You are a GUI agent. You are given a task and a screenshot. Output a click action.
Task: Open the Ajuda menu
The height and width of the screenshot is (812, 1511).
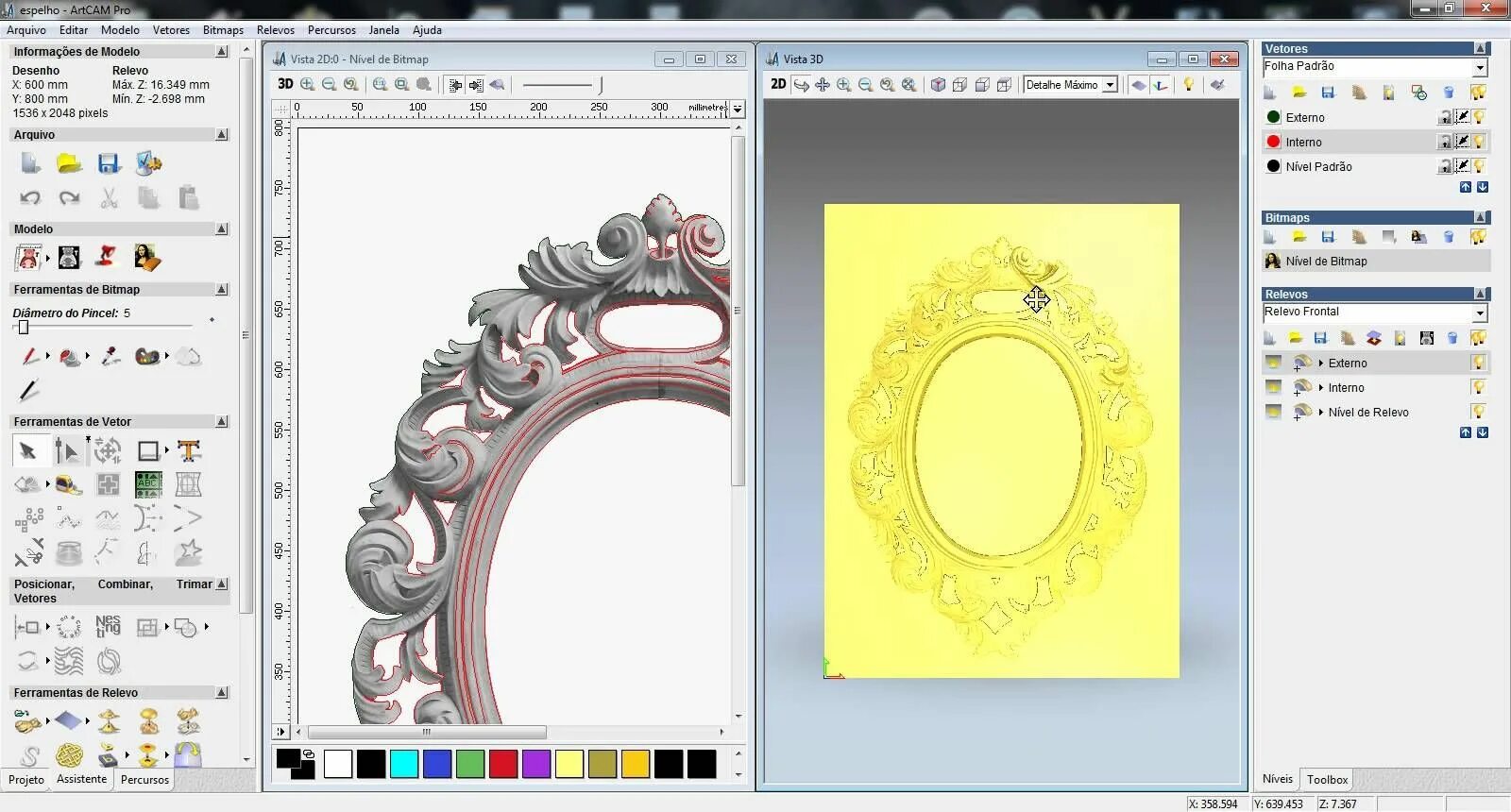(x=427, y=30)
